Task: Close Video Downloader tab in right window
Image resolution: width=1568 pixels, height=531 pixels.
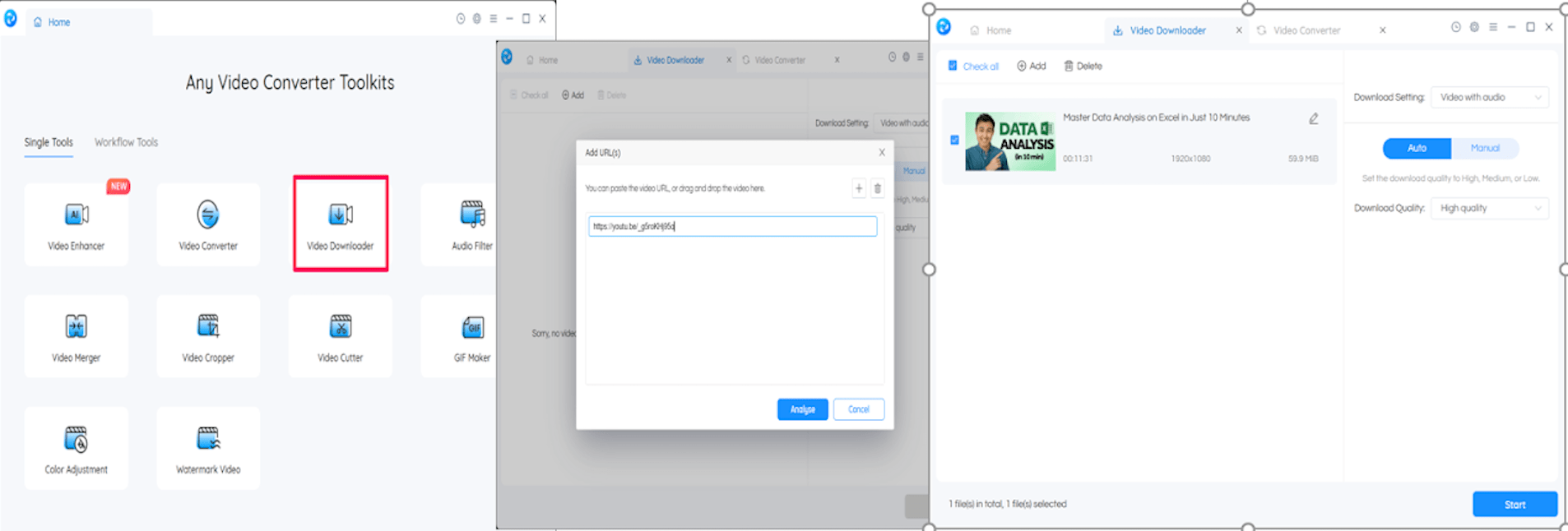Action: coord(1239,30)
